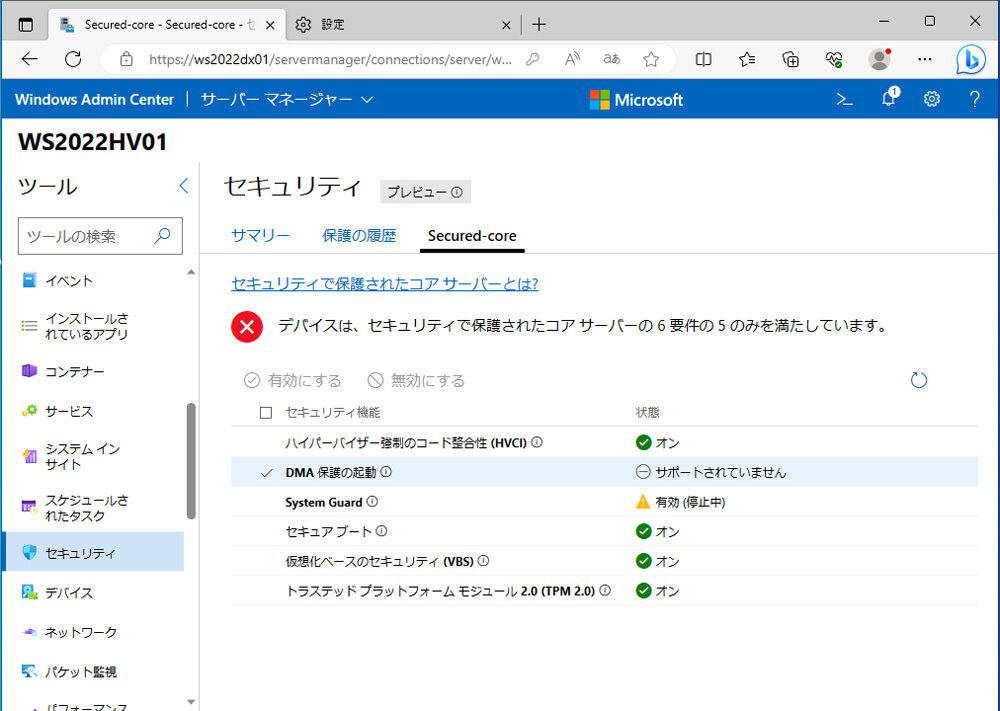Open the サービス tool
This screenshot has width=1000, height=711.
click(x=94, y=411)
